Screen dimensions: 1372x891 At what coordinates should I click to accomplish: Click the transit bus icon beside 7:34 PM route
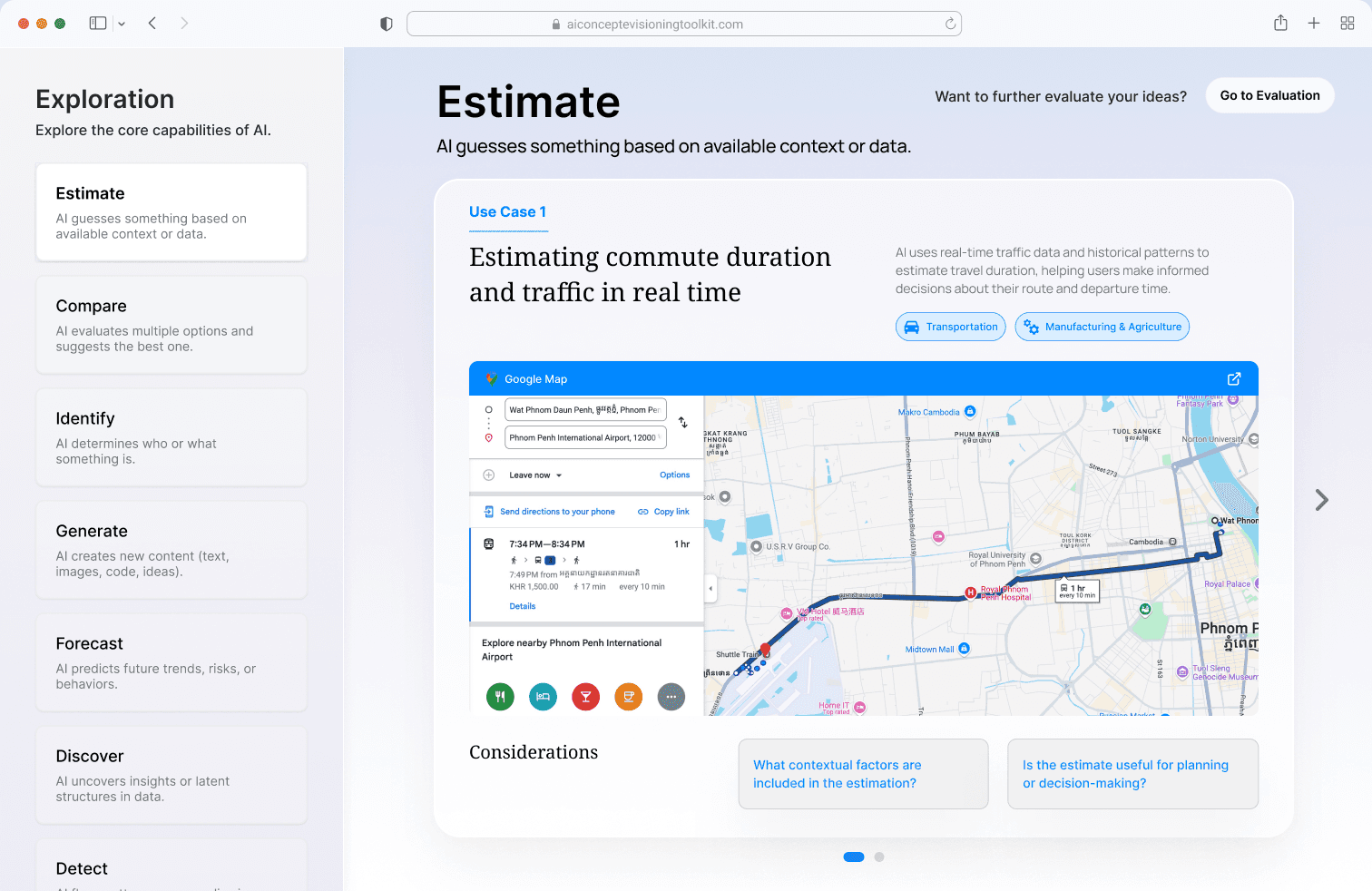click(x=489, y=544)
